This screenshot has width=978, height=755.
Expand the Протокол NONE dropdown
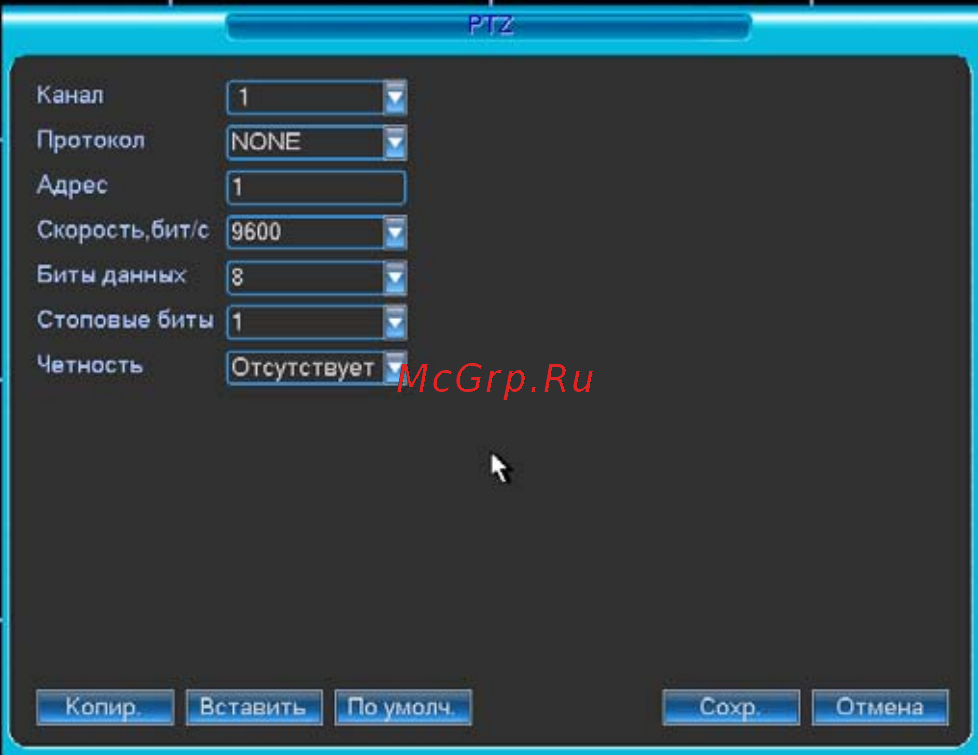coord(317,142)
